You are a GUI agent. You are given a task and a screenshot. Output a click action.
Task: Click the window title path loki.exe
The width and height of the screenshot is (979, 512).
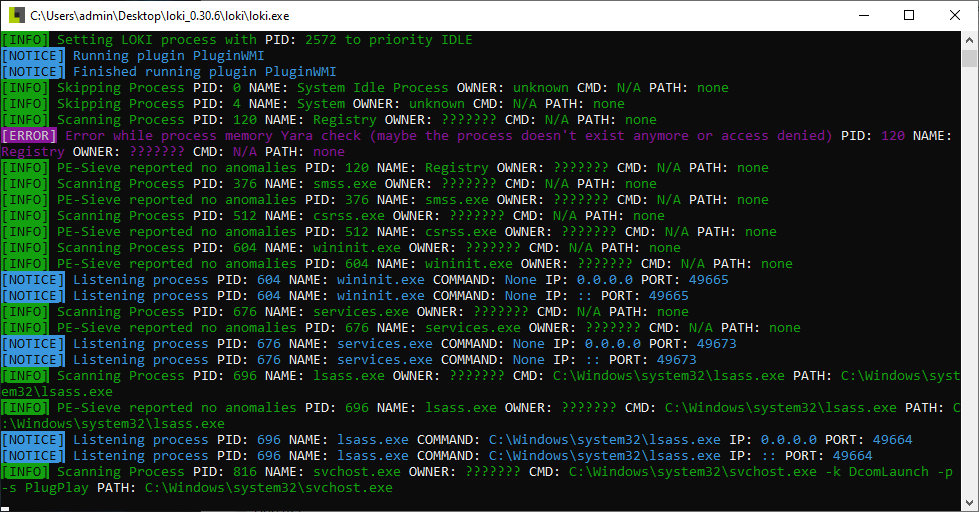point(160,16)
